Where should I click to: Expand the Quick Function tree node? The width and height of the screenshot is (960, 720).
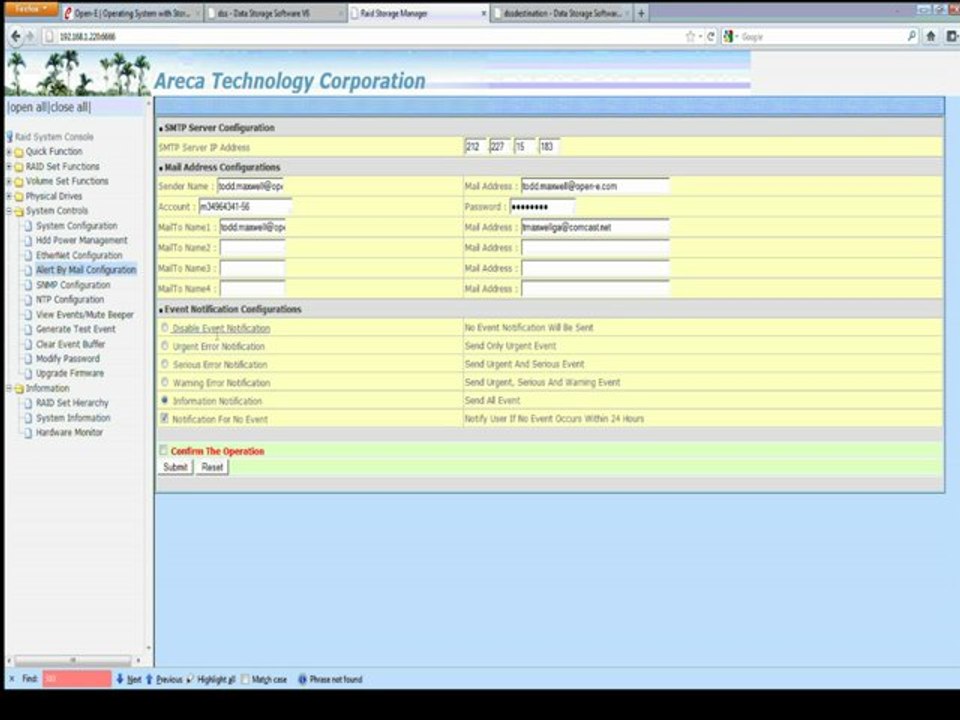tap(9, 151)
